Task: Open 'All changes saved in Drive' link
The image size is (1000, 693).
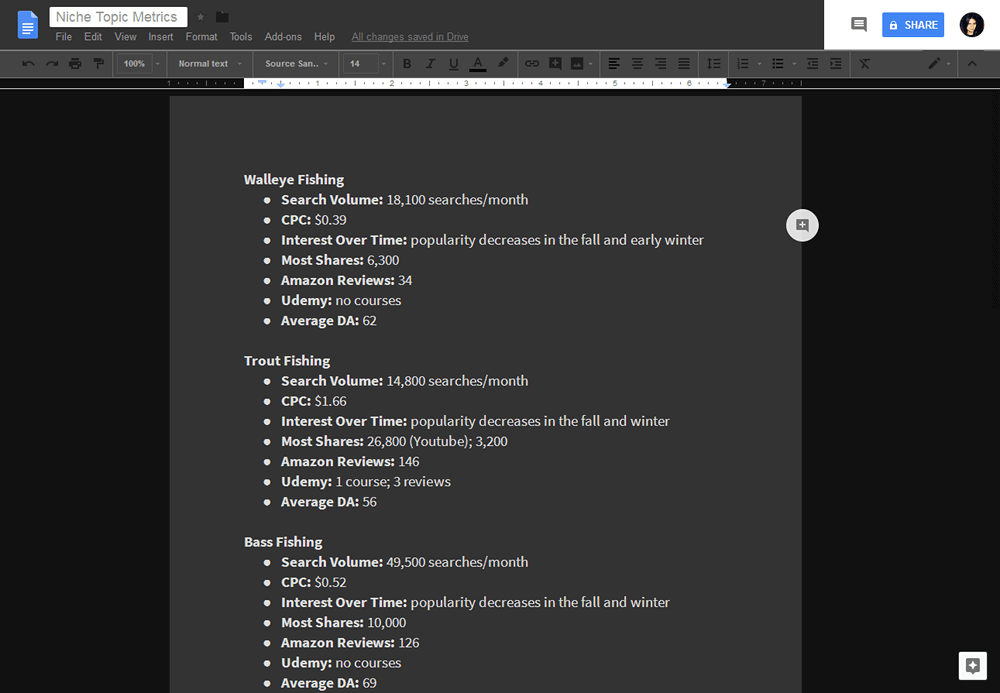Action: [x=410, y=37]
